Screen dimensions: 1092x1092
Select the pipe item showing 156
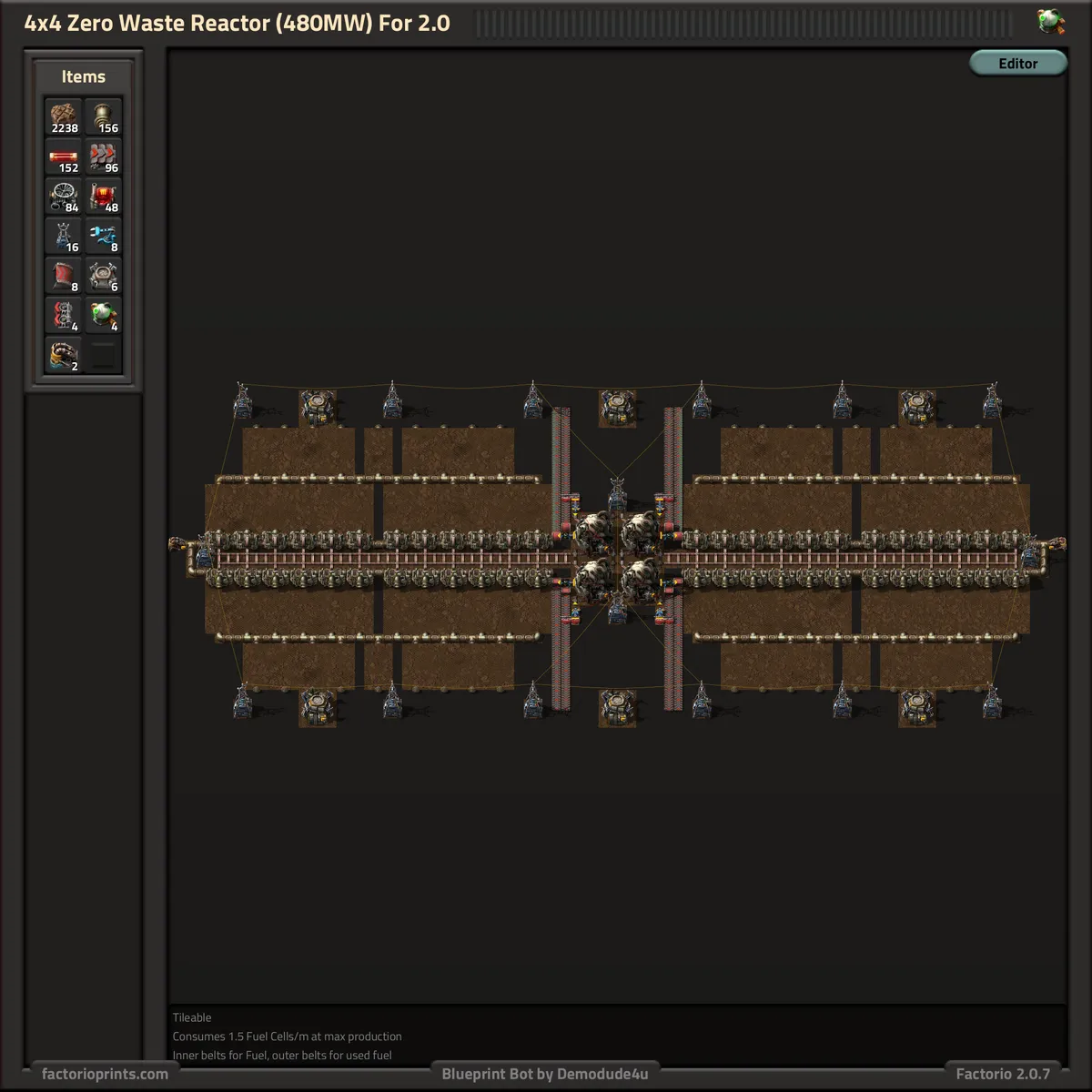click(104, 117)
